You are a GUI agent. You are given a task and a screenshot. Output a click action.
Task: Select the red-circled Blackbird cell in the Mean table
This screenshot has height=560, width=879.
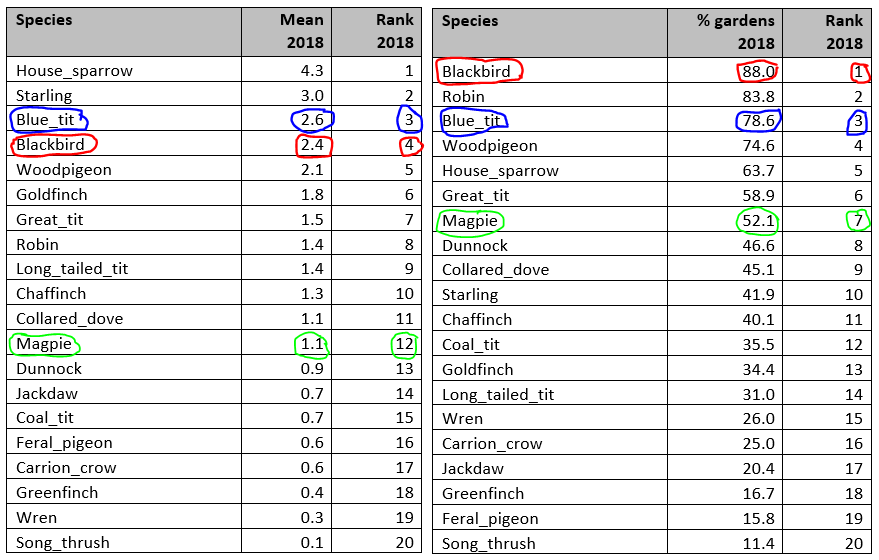tap(54, 145)
